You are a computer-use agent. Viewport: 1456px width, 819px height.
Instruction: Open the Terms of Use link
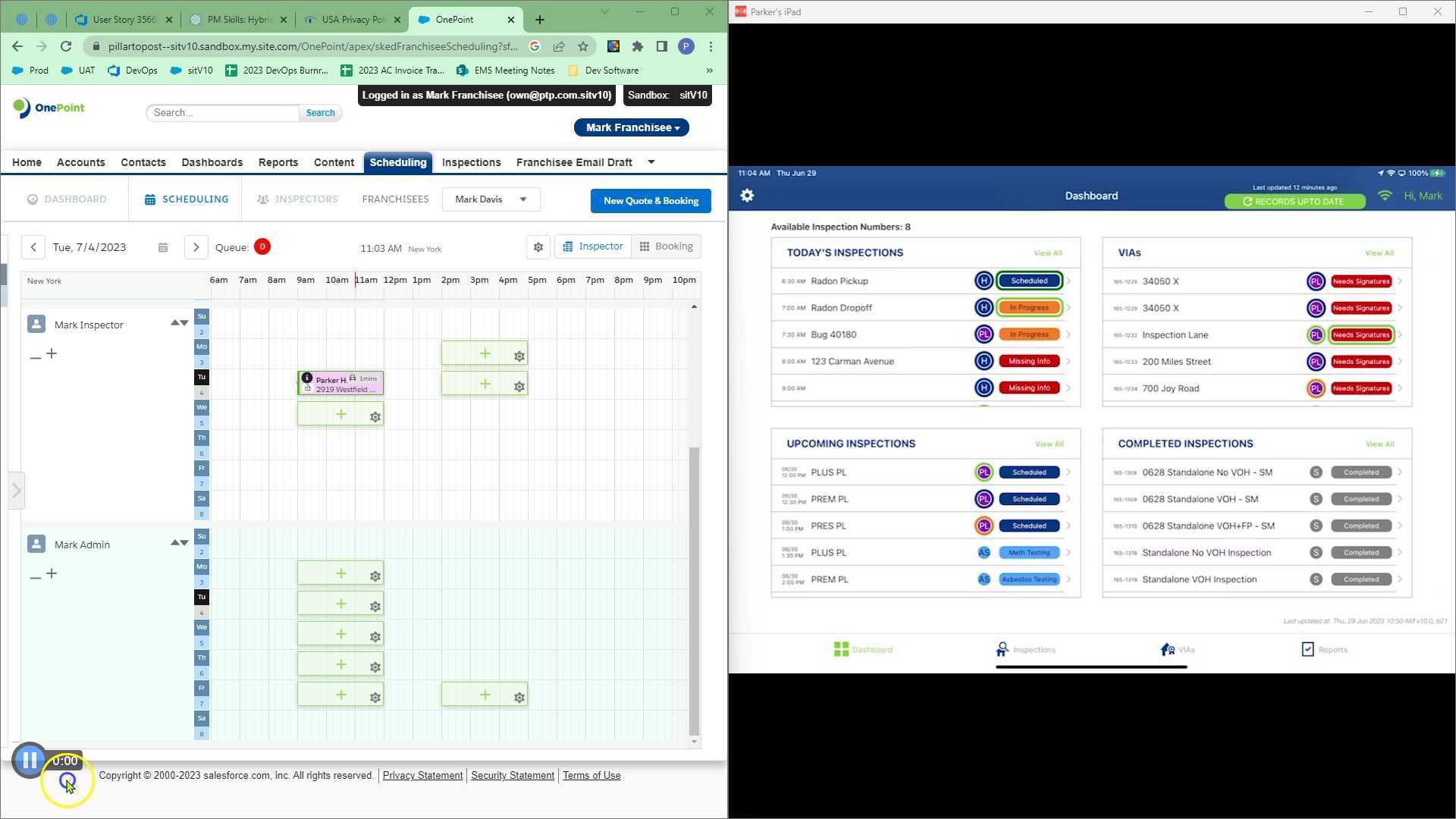[x=591, y=775]
